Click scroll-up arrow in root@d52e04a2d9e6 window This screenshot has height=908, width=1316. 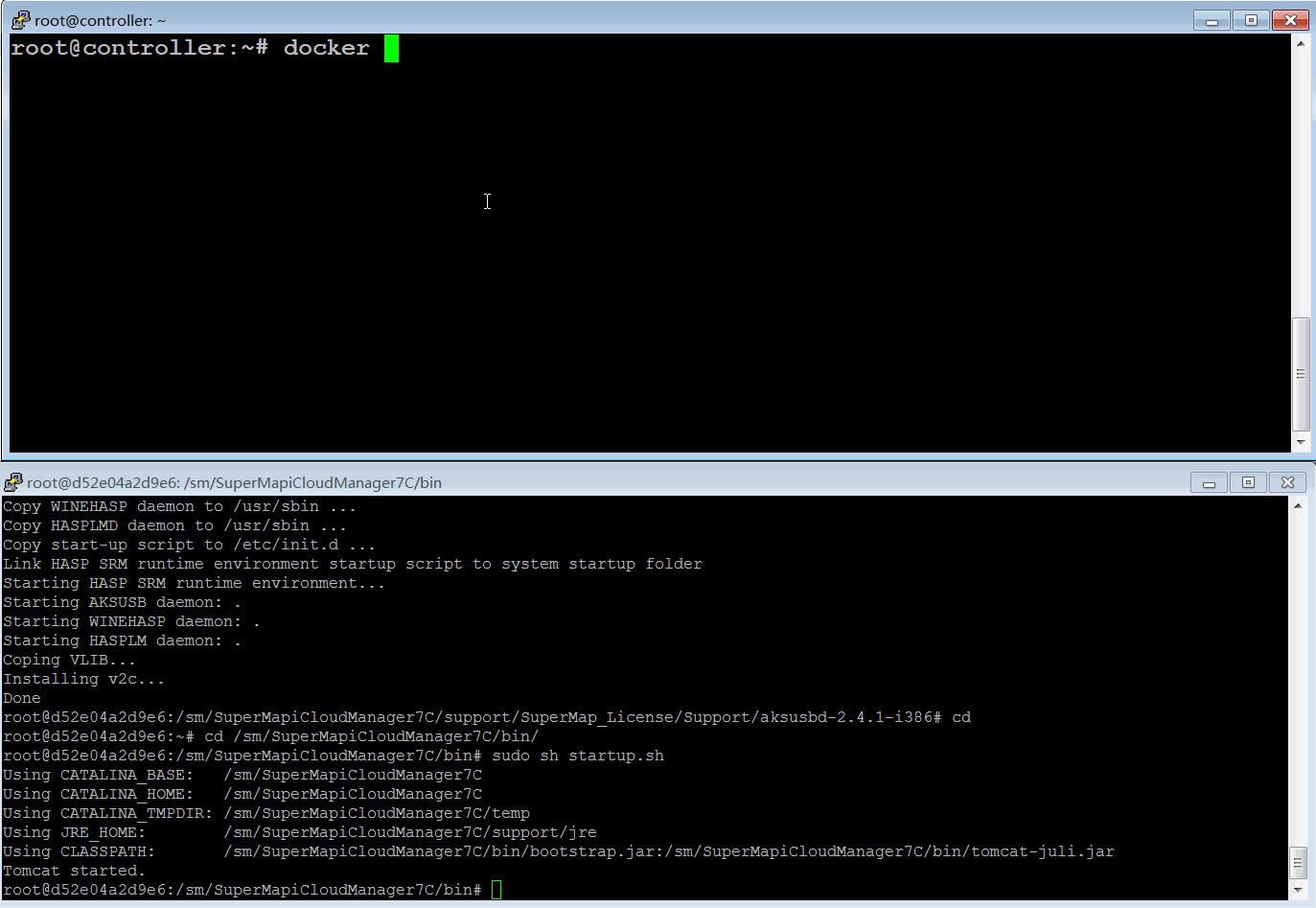[1298, 505]
